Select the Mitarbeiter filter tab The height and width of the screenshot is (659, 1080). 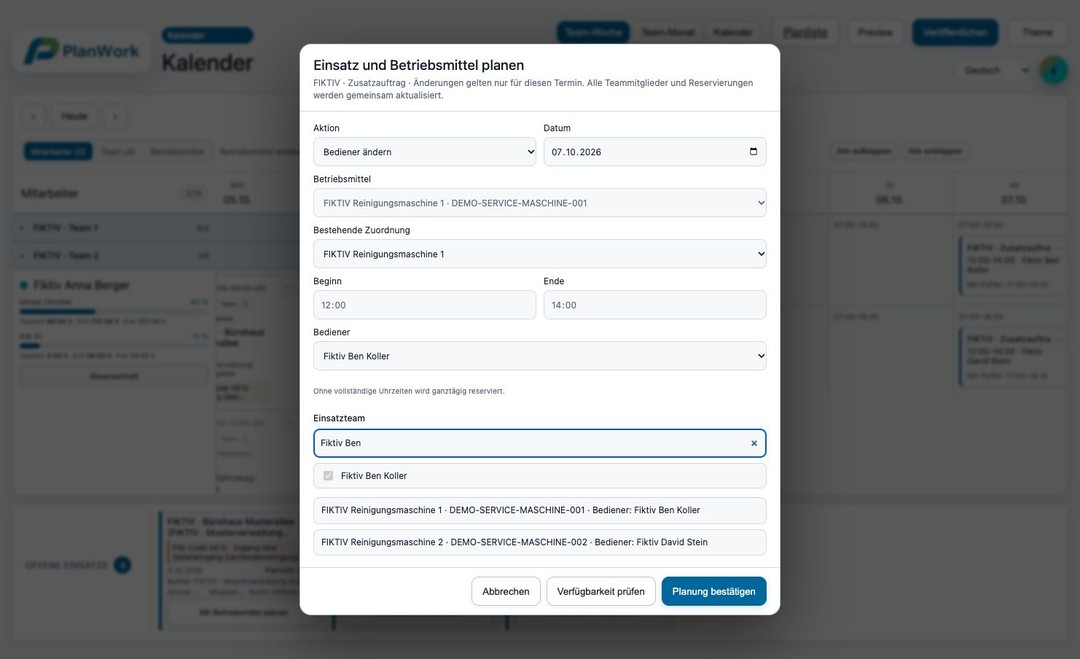click(x=58, y=151)
